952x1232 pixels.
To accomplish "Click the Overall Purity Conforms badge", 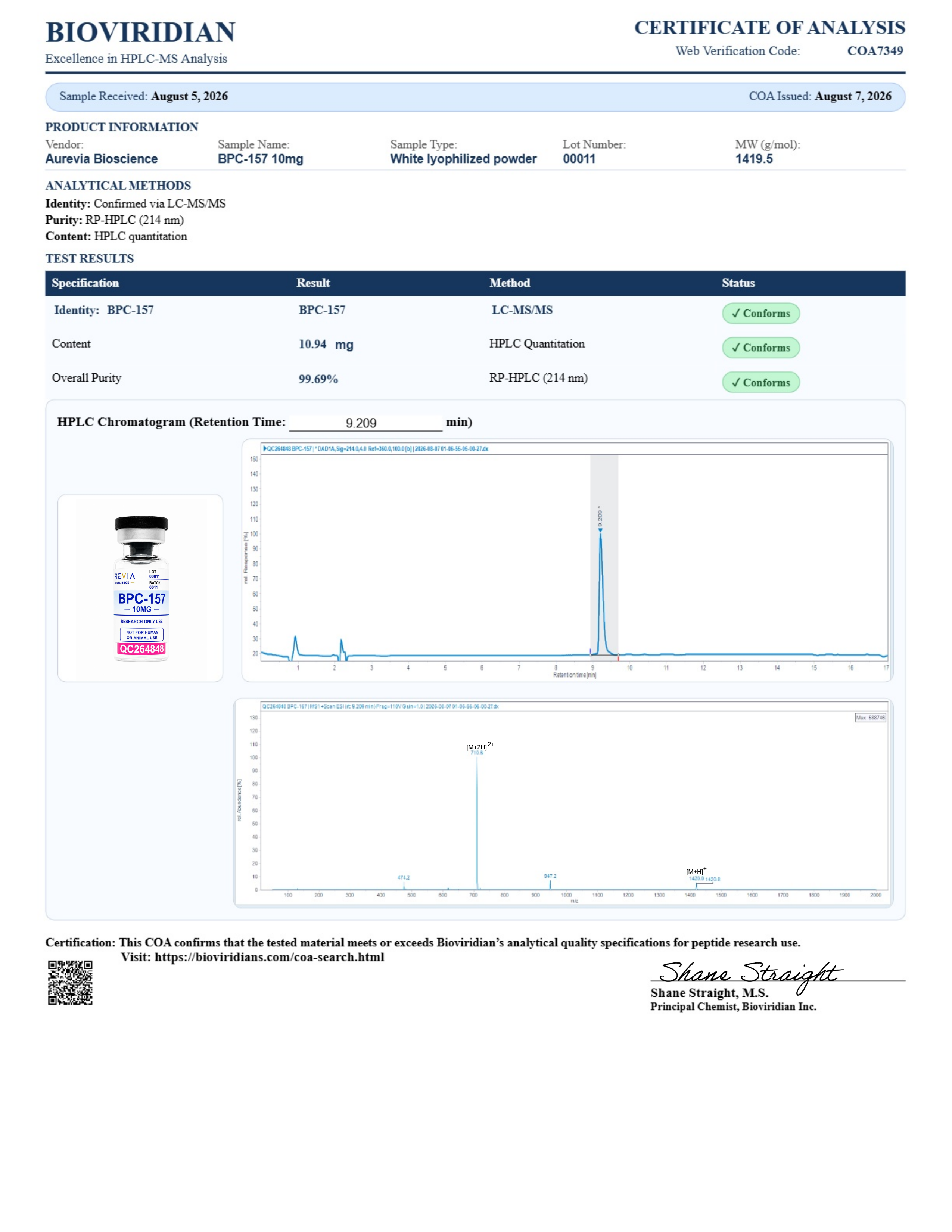I will pos(761,382).
